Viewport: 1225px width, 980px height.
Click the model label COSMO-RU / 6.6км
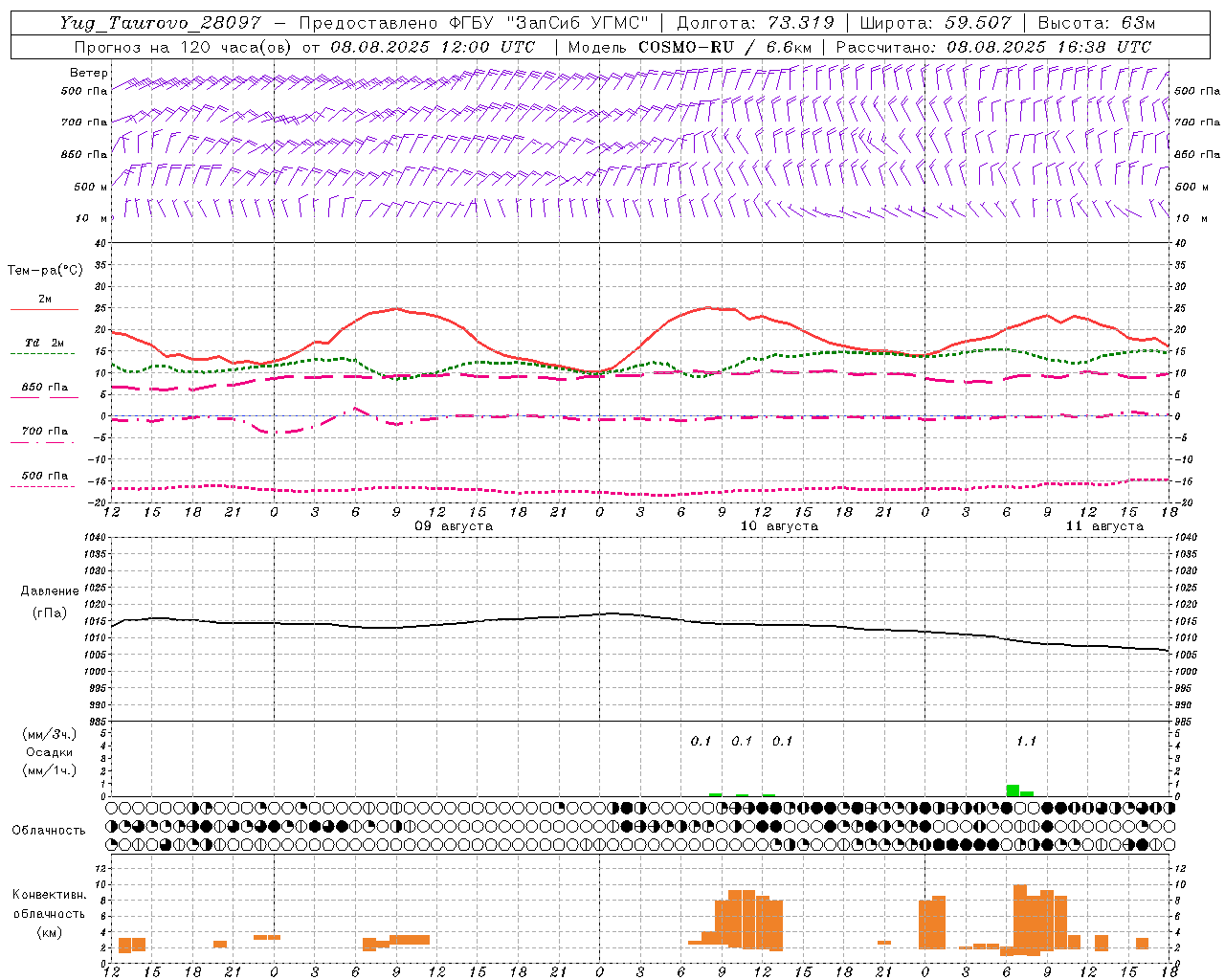725,47
